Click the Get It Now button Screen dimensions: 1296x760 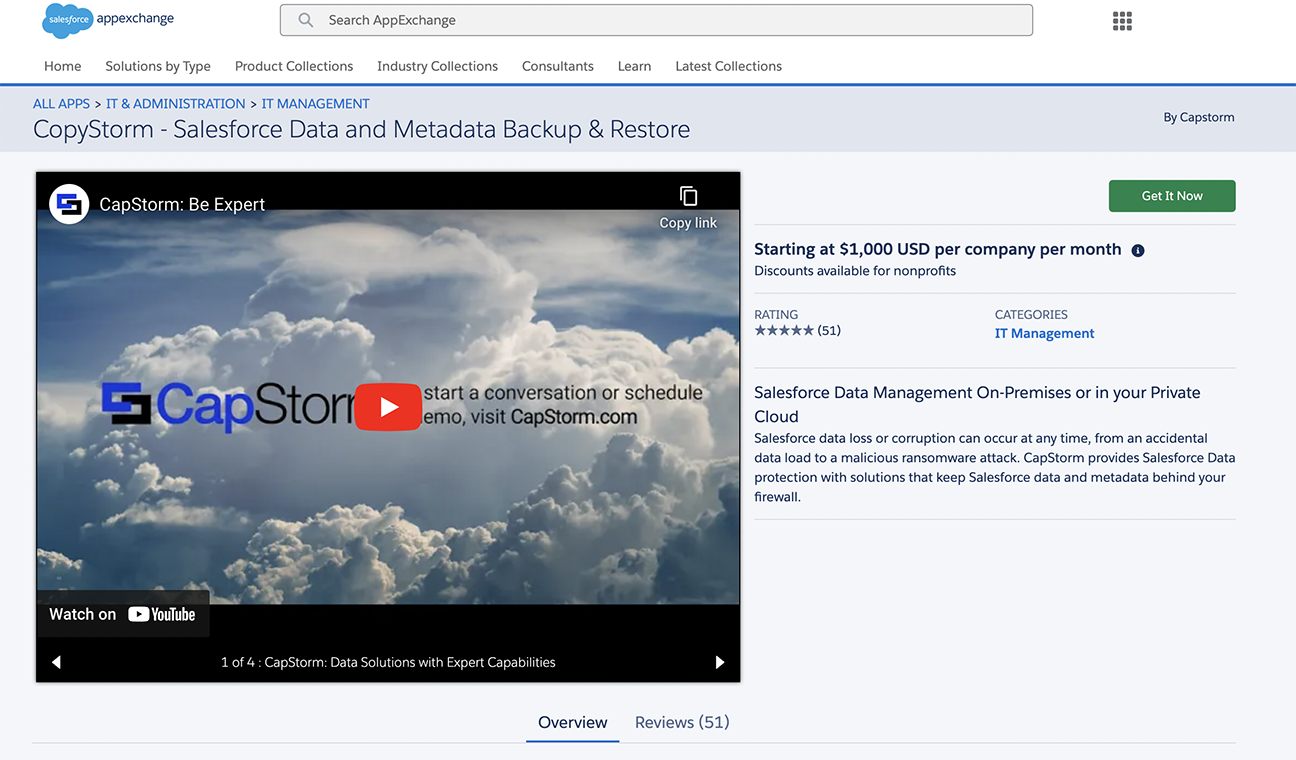pos(1172,196)
